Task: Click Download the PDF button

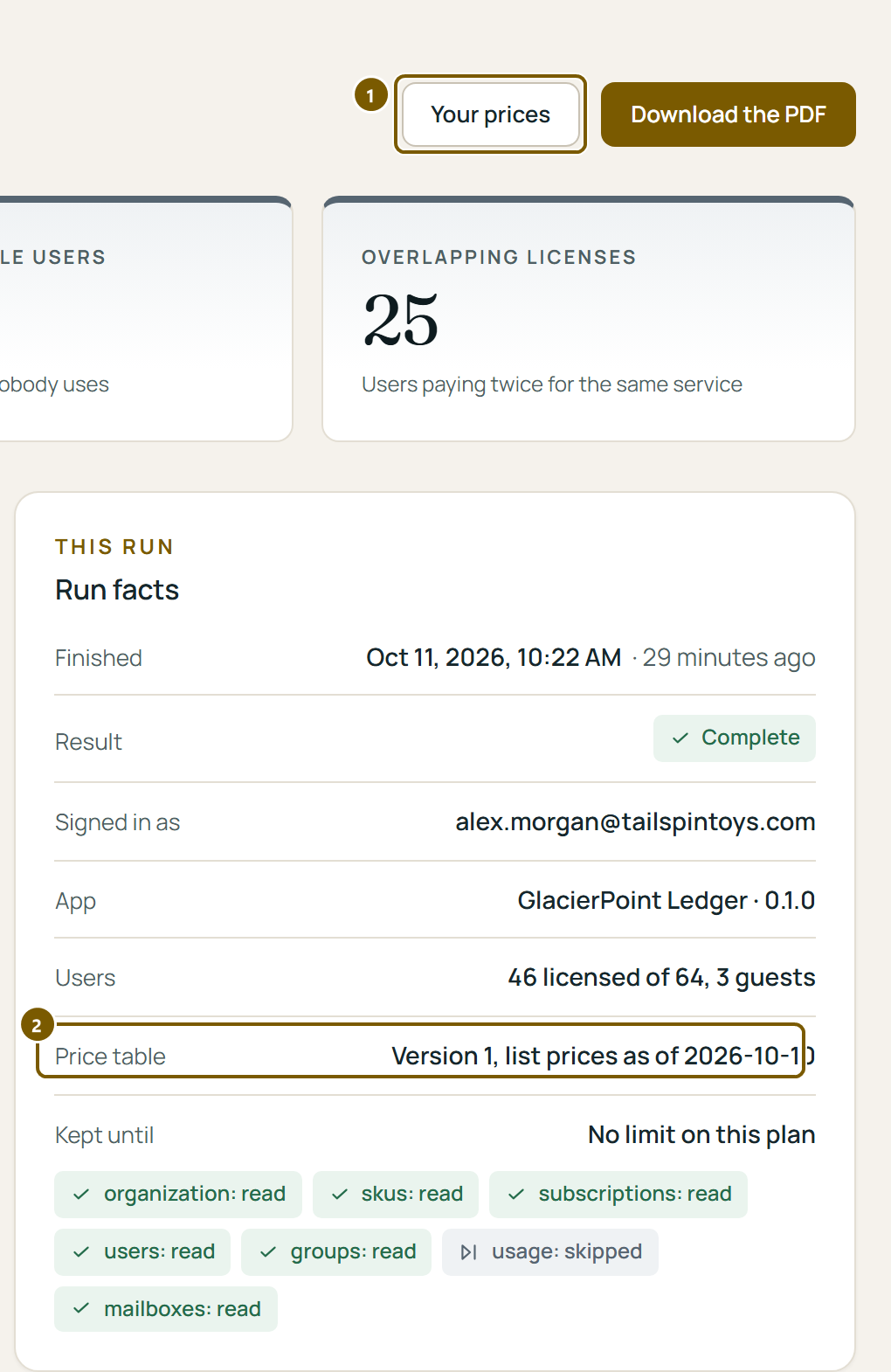Action: (729, 114)
